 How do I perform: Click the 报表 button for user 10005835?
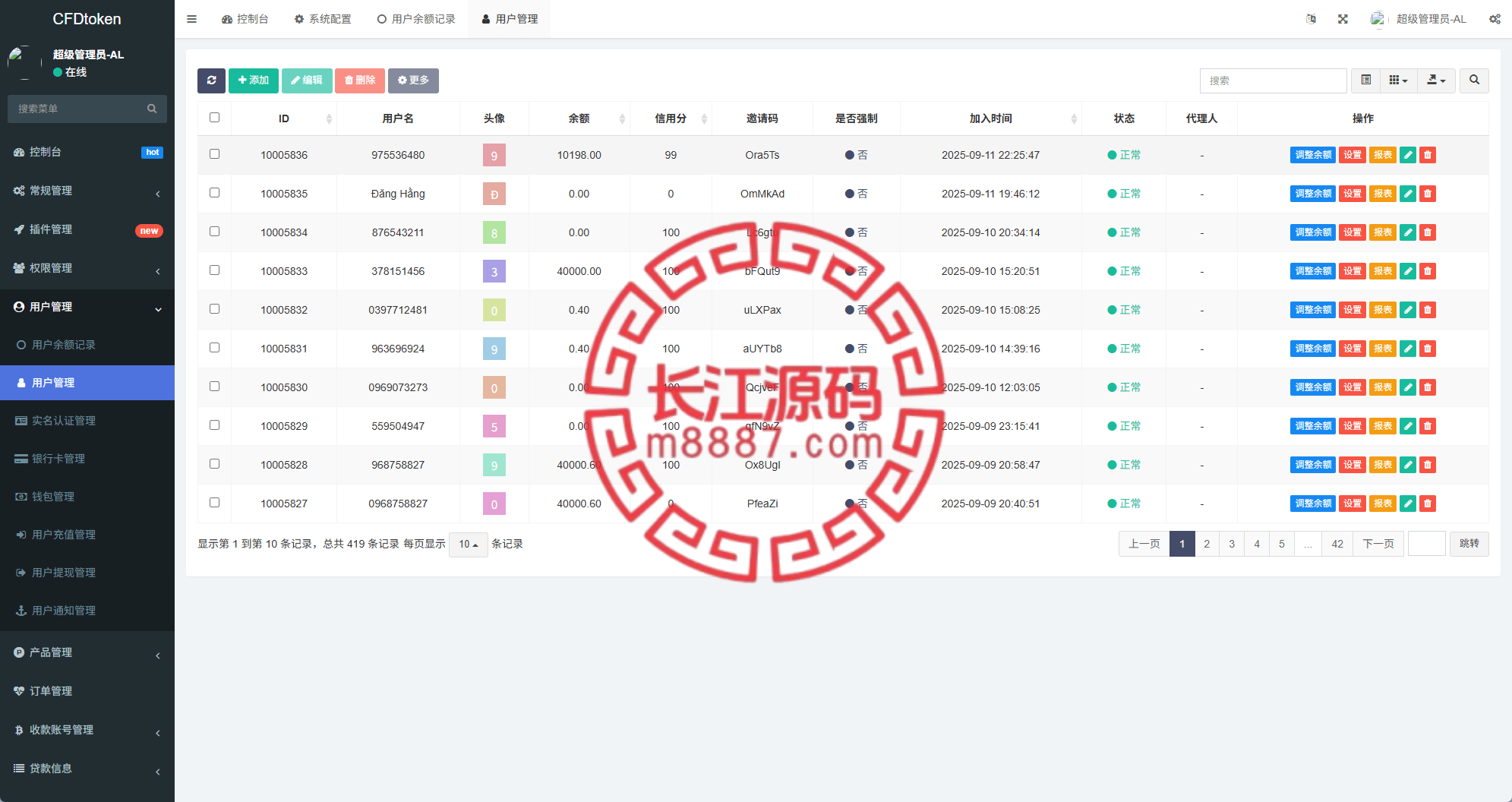(x=1383, y=194)
